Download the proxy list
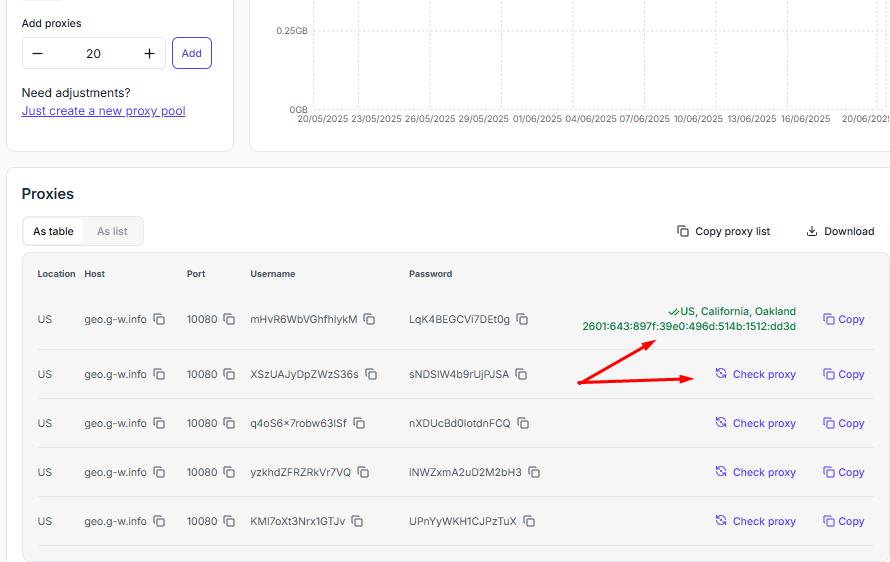890x562 pixels. [841, 231]
